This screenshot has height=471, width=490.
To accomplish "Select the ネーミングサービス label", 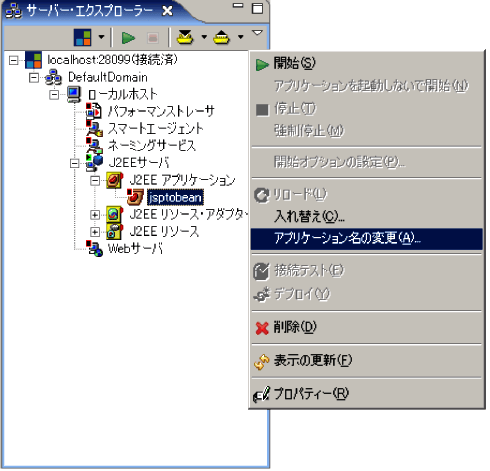I will [152, 146].
